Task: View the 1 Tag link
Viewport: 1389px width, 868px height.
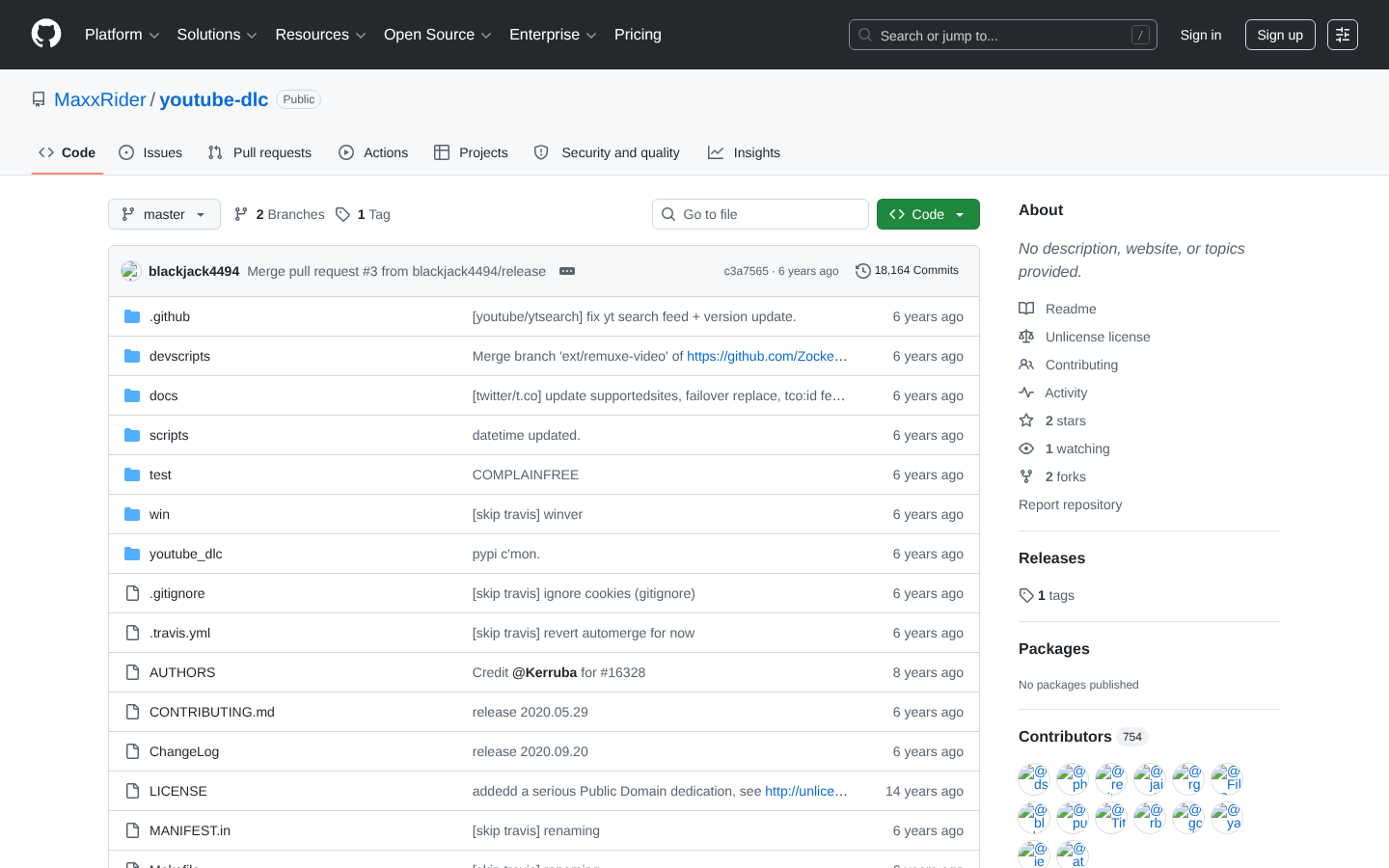Action: tap(363, 214)
